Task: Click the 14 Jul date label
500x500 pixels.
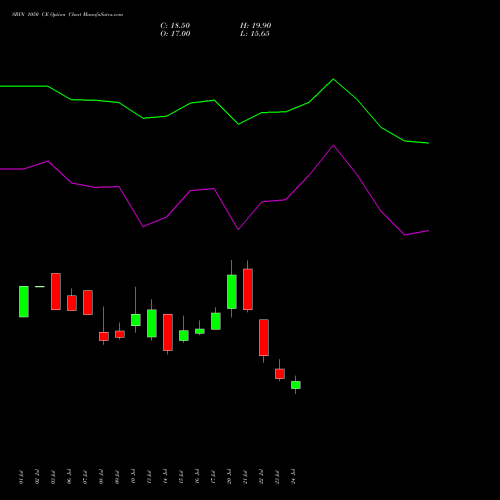Action: tap(165, 477)
